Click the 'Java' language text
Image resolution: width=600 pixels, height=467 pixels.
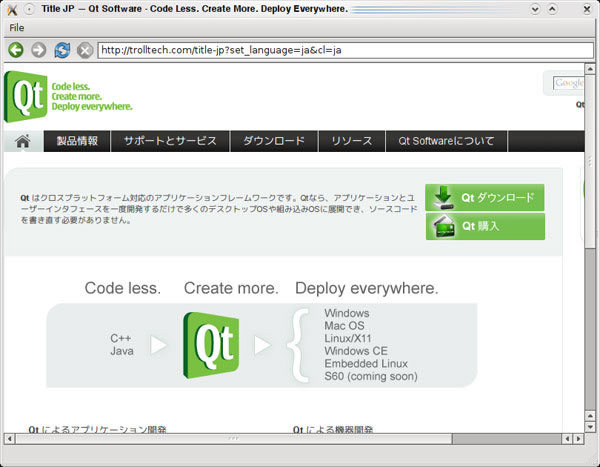tap(122, 351)
